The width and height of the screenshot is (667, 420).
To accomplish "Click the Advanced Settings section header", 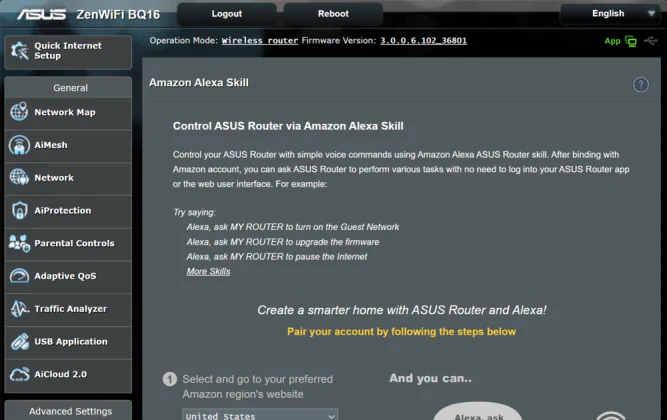I will click(x=68, y=411).
